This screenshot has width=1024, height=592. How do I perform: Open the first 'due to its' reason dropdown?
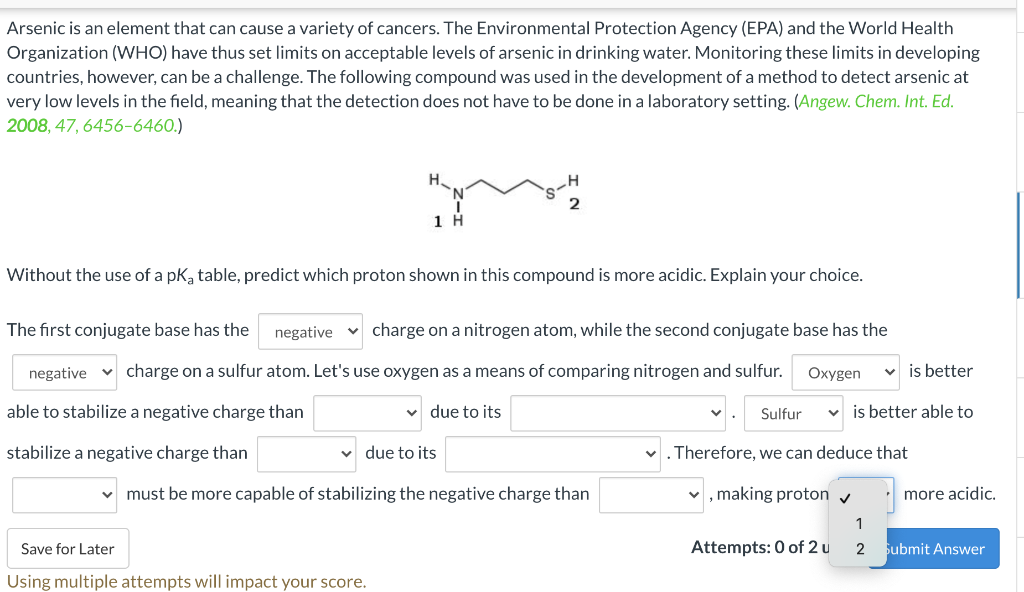click(617, 412)
